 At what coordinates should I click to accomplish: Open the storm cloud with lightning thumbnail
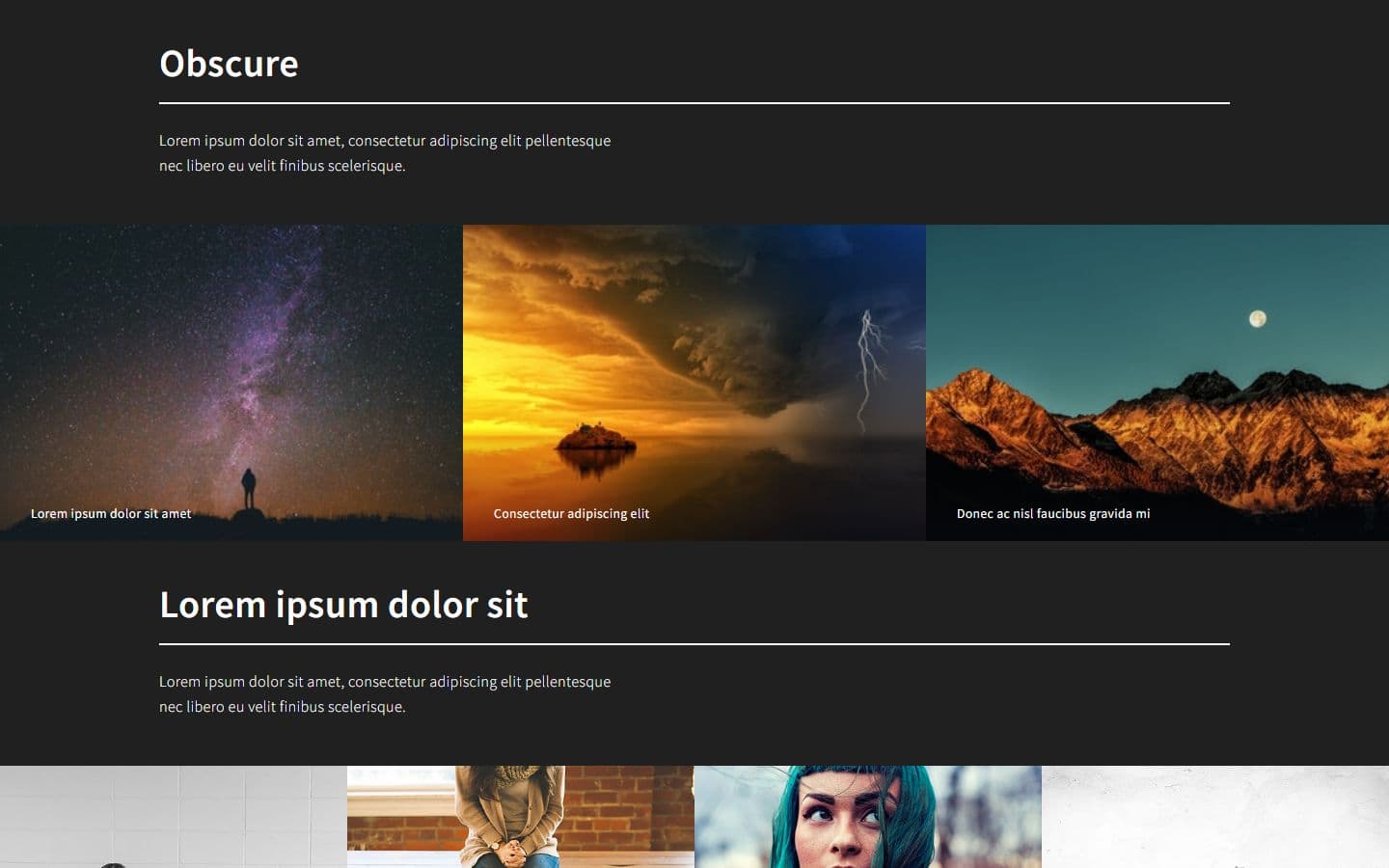[x=694, y=383]
